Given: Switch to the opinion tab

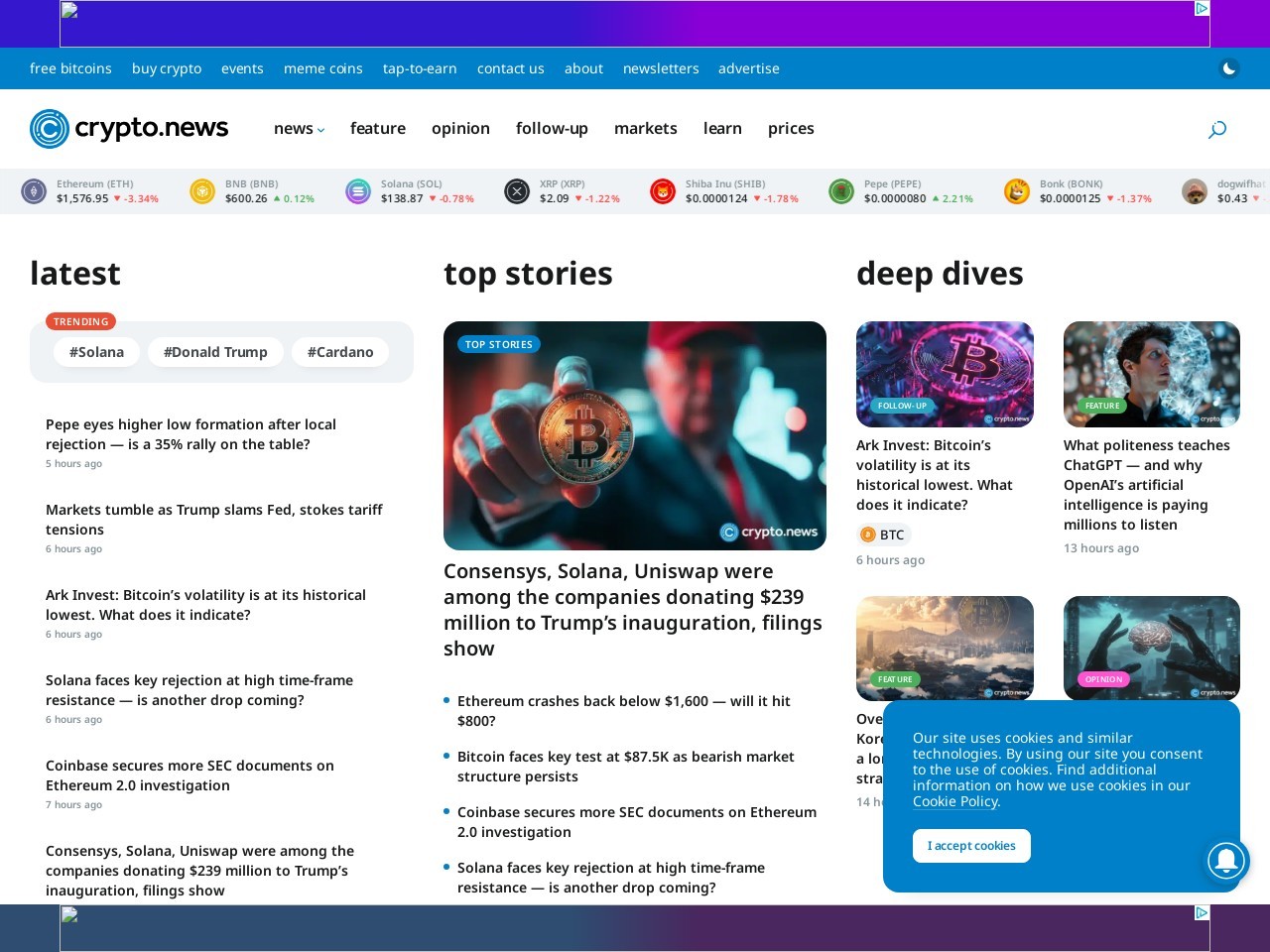Looking at the screenshot, I should [x=460, y=129].
